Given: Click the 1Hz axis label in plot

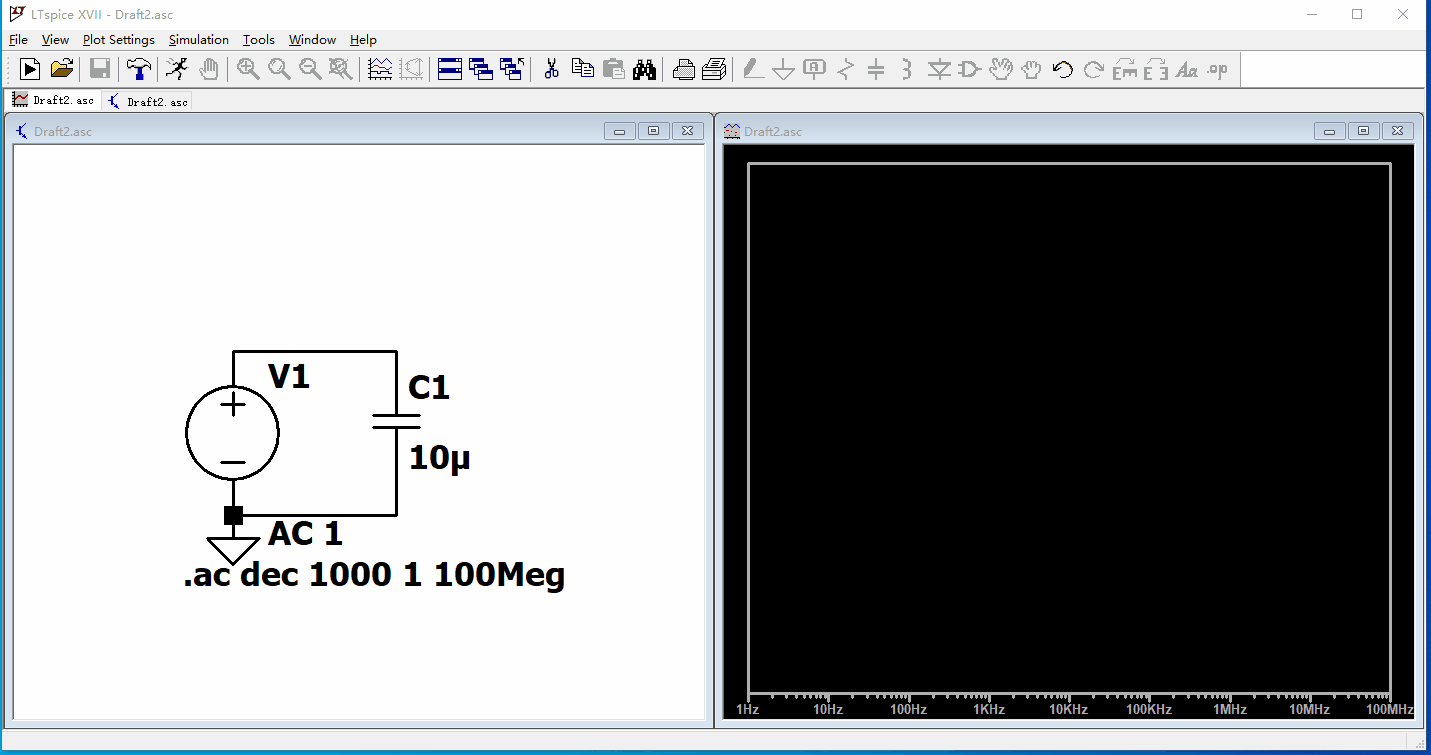Looking at the screenshot, I should coord(747,709).
